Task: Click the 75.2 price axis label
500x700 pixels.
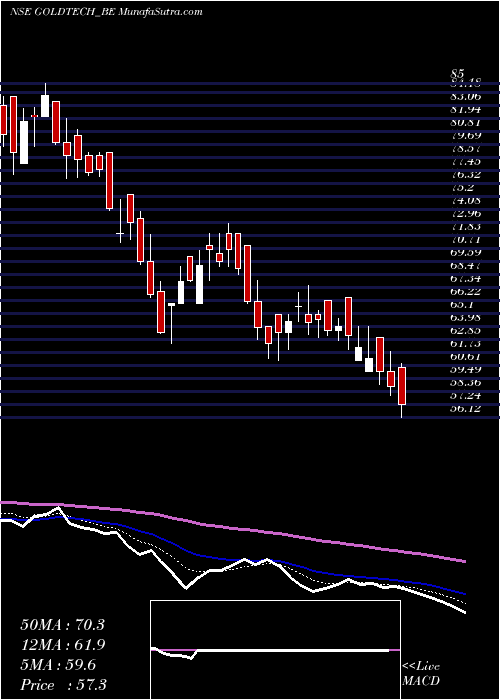Action: coord(462,188)
